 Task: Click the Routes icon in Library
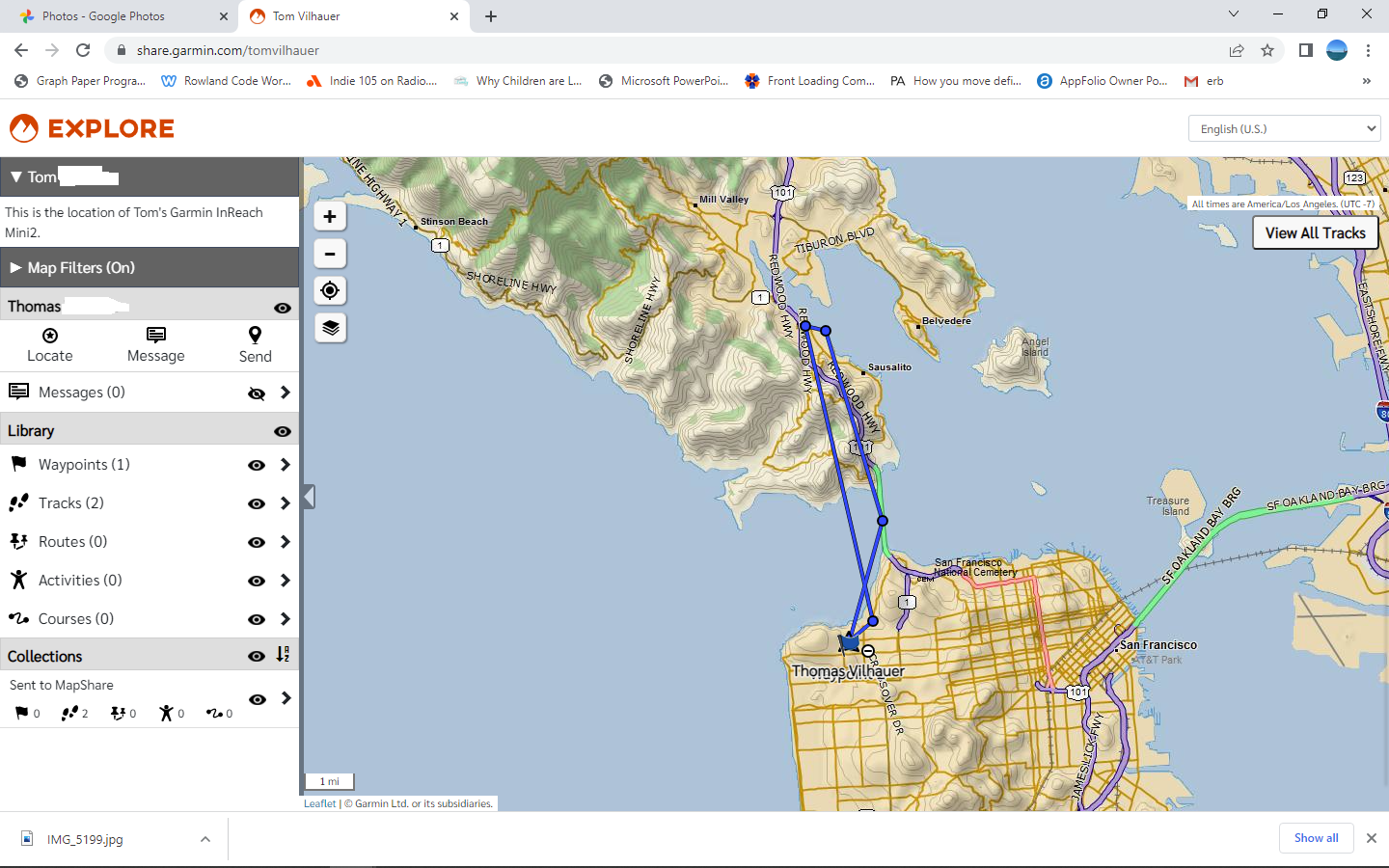pos(18,541)
